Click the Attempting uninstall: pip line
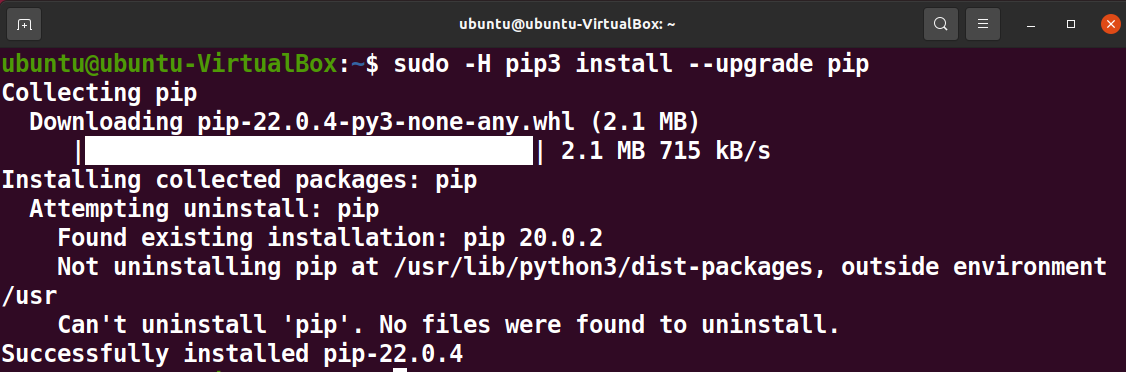 tap(204, 210)
